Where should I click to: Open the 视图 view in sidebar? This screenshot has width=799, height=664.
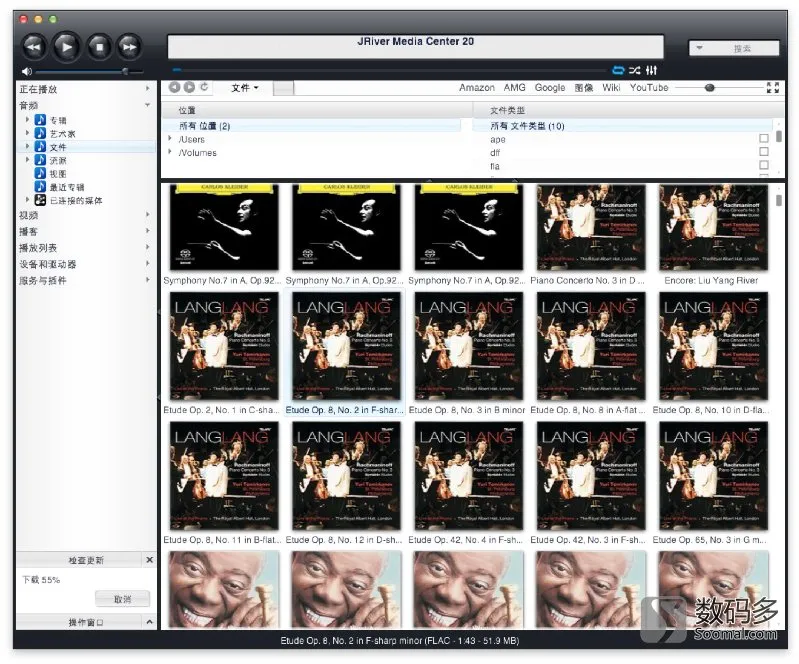coord(58,174)
